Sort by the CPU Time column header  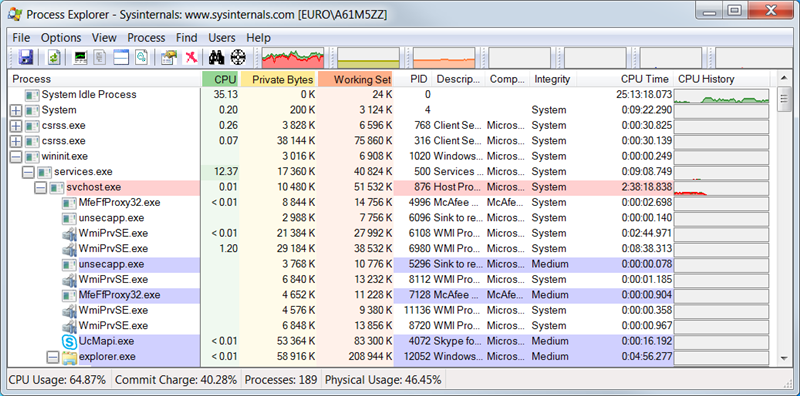tap(625, 79)
